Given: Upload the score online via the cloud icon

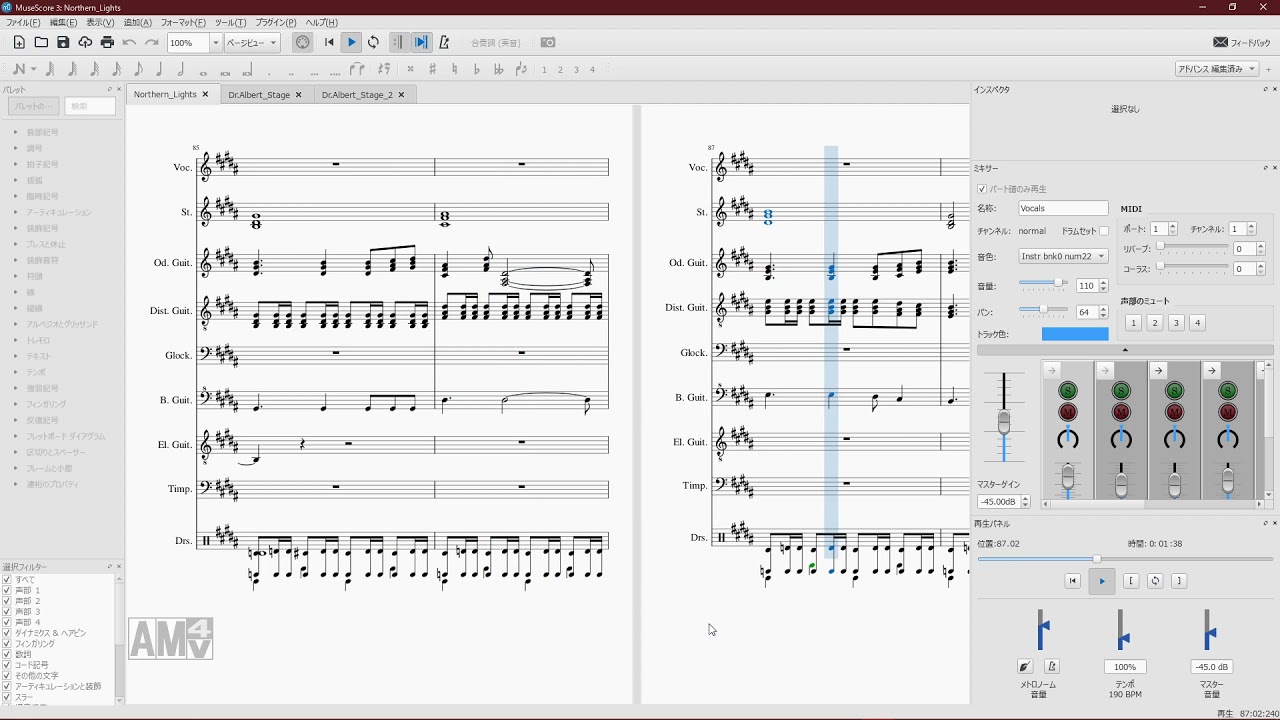Looking at the screenshot, I should click(85, 42).
